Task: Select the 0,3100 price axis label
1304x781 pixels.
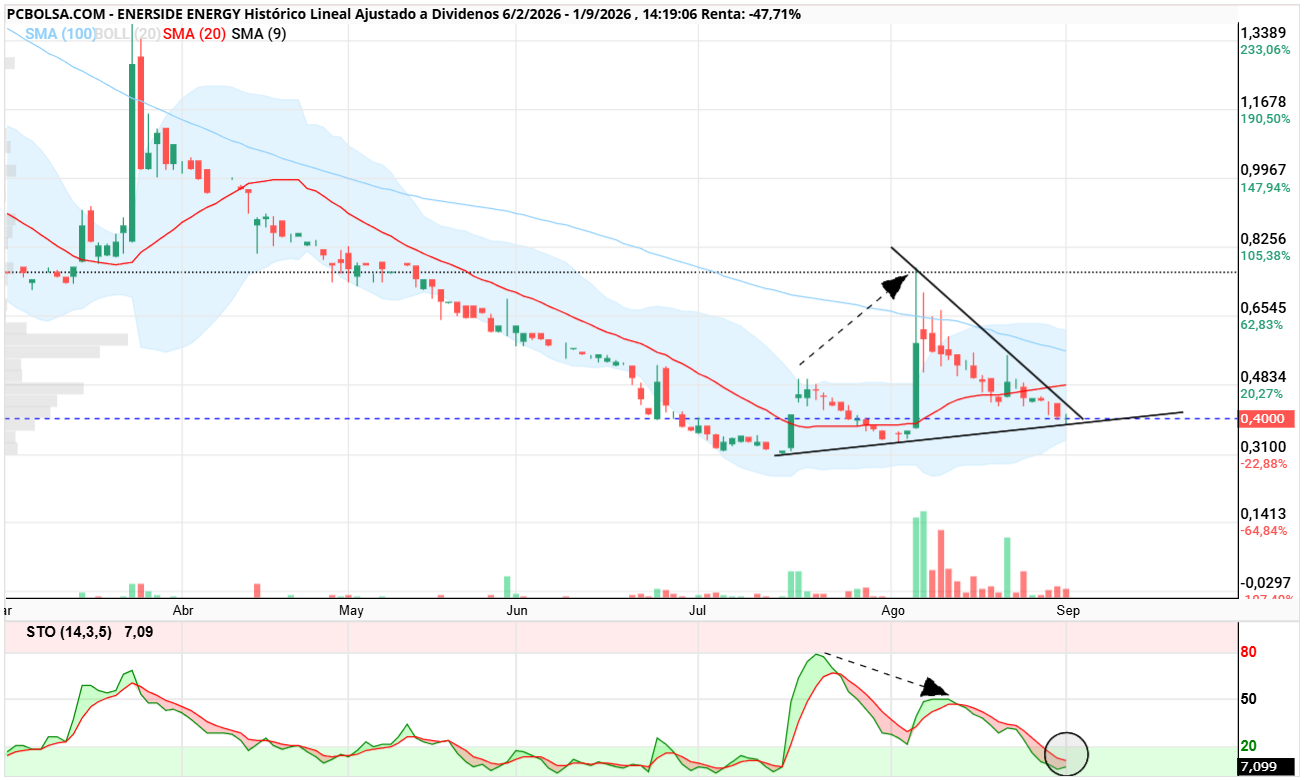Action: click(1263, 446)
